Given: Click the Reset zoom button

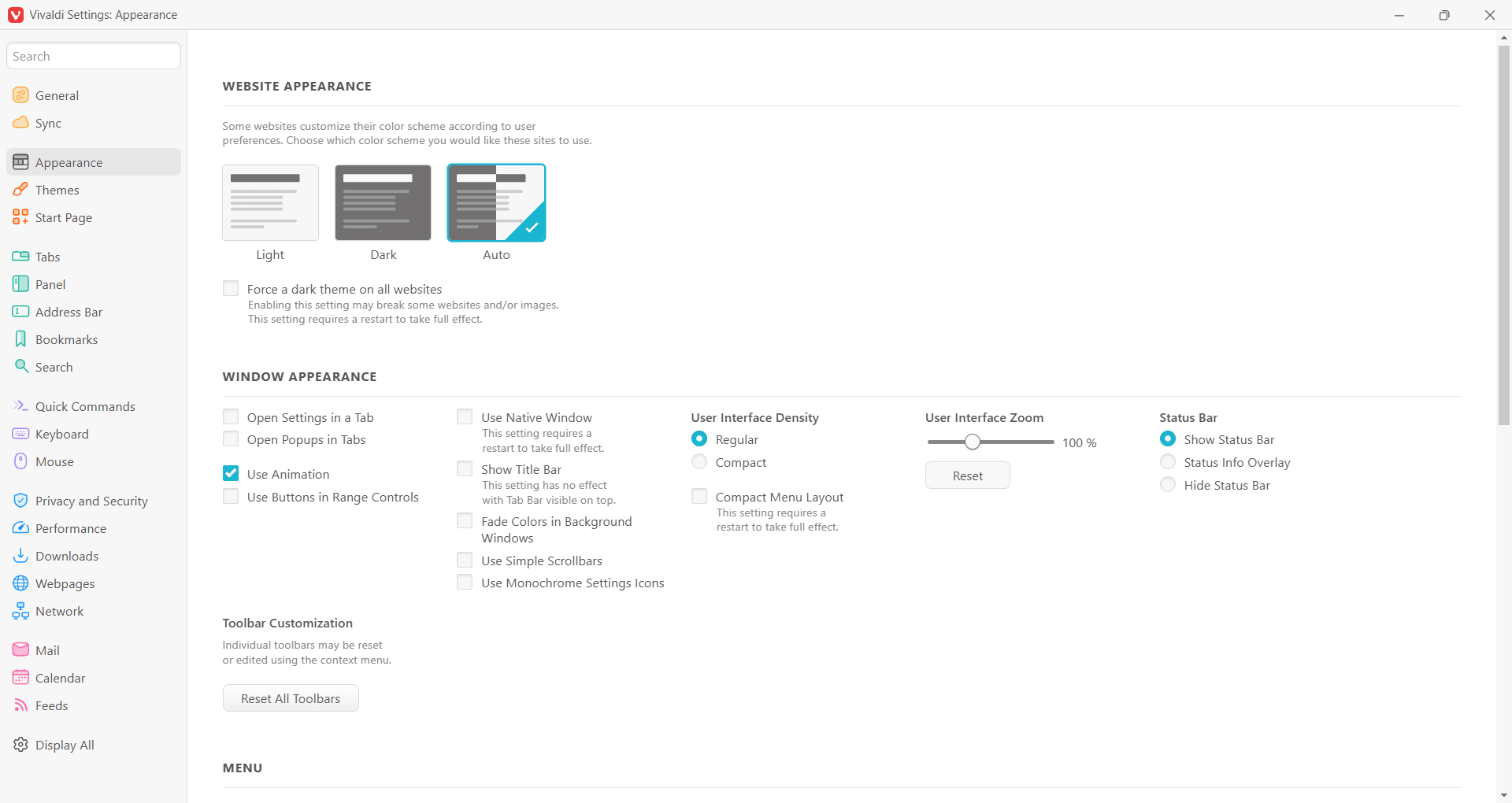Looking at the screenshot, I should [x=967, y=476].
